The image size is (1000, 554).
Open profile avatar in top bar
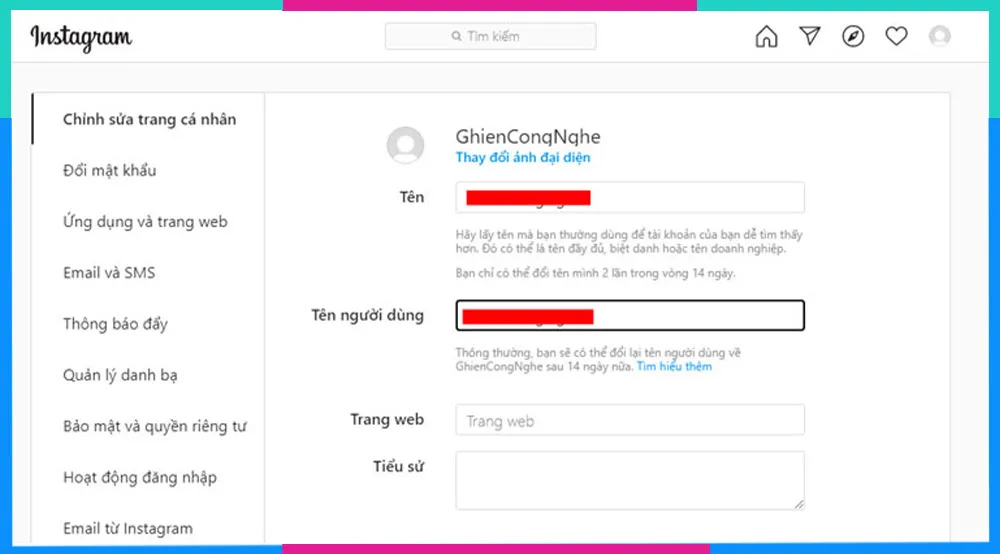[939, 36]
